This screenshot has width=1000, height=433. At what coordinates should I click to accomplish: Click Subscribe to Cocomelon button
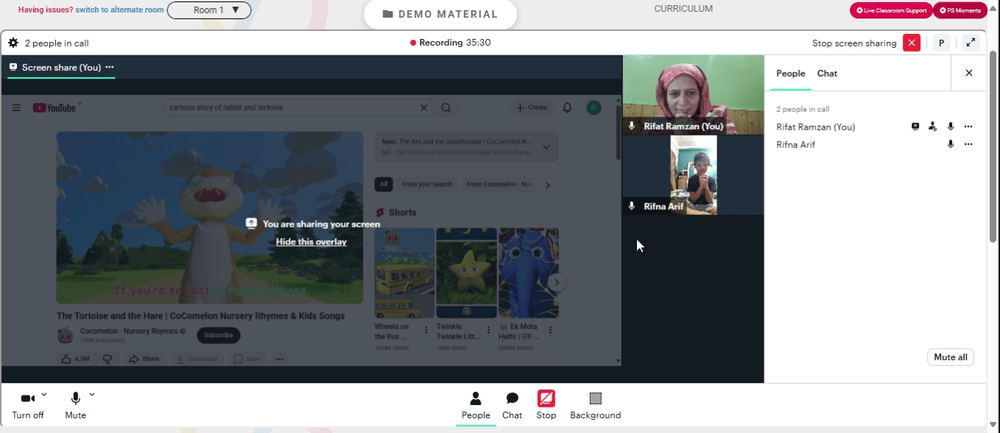click(x=218, y=335)
